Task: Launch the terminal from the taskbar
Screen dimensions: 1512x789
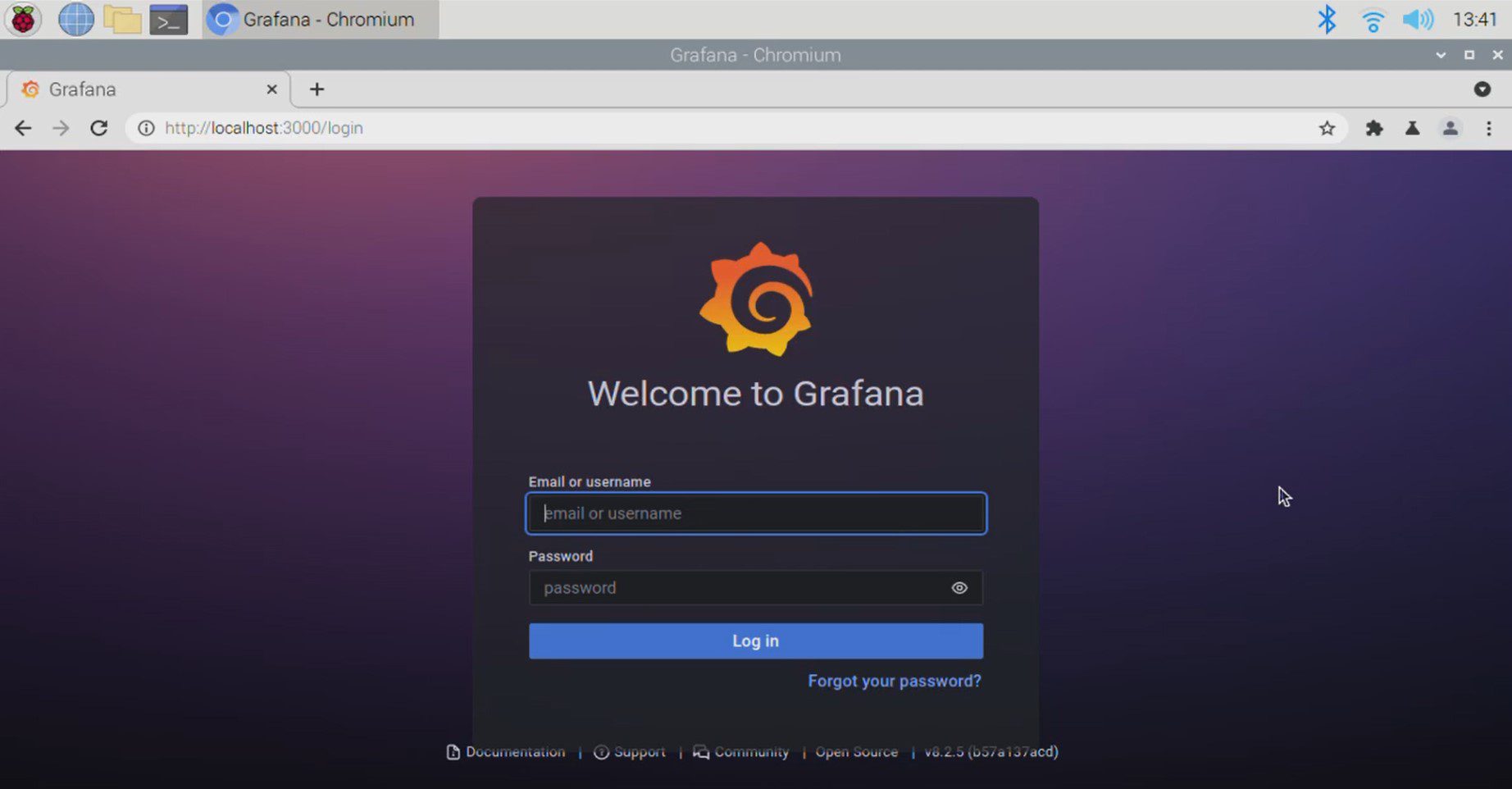Action: [x=168, y=20]
